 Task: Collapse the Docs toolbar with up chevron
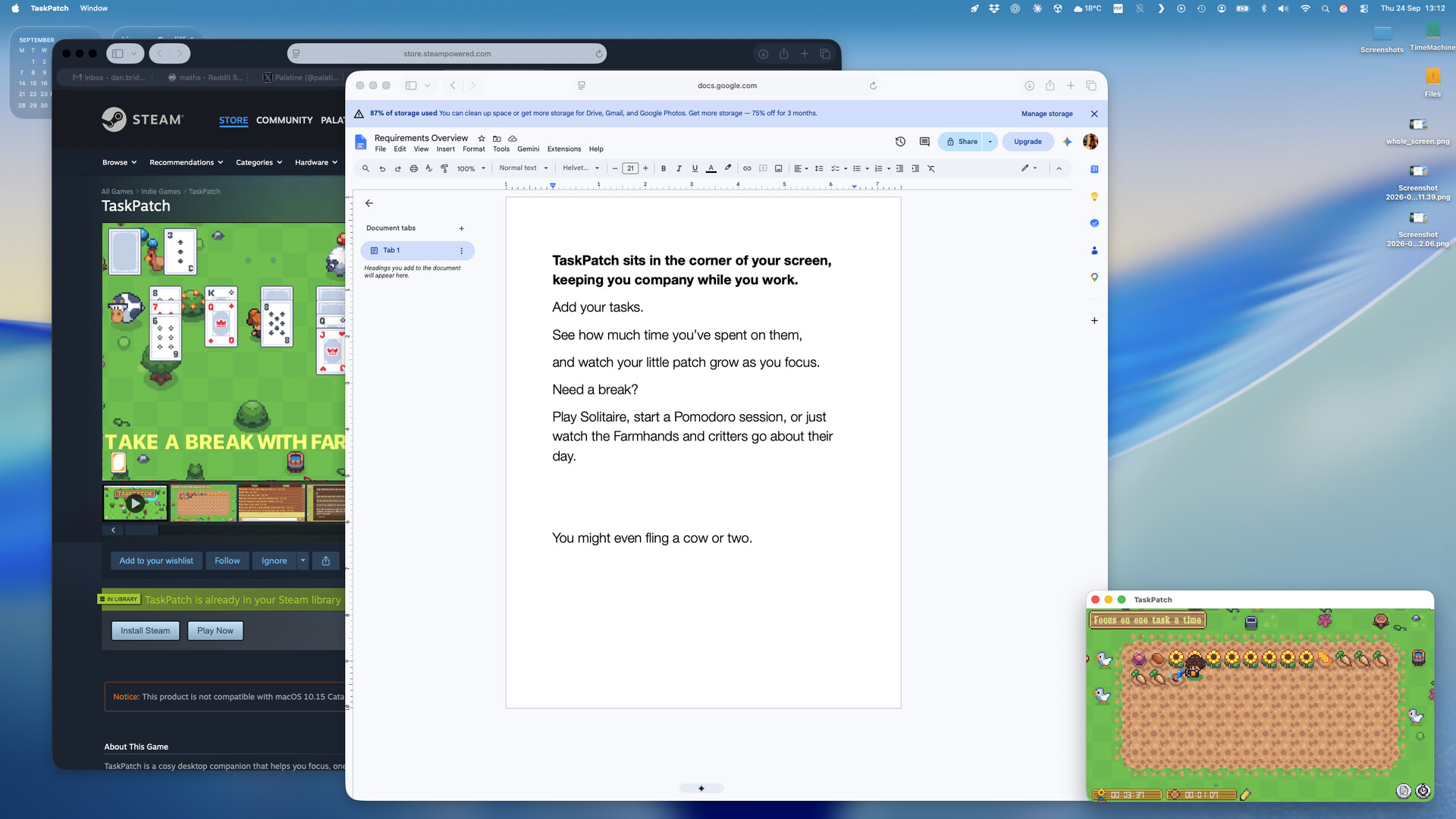(1059, 168)
